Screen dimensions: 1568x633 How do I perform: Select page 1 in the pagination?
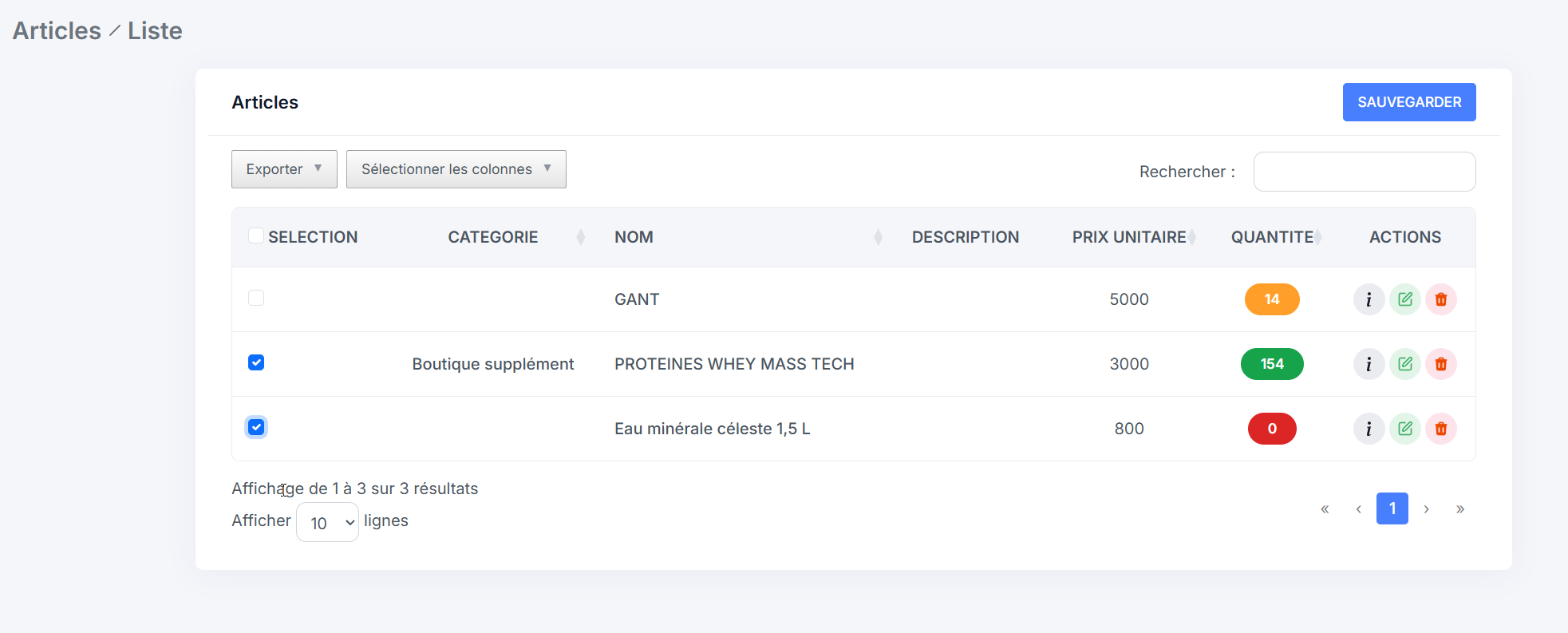click(1392, 508)
